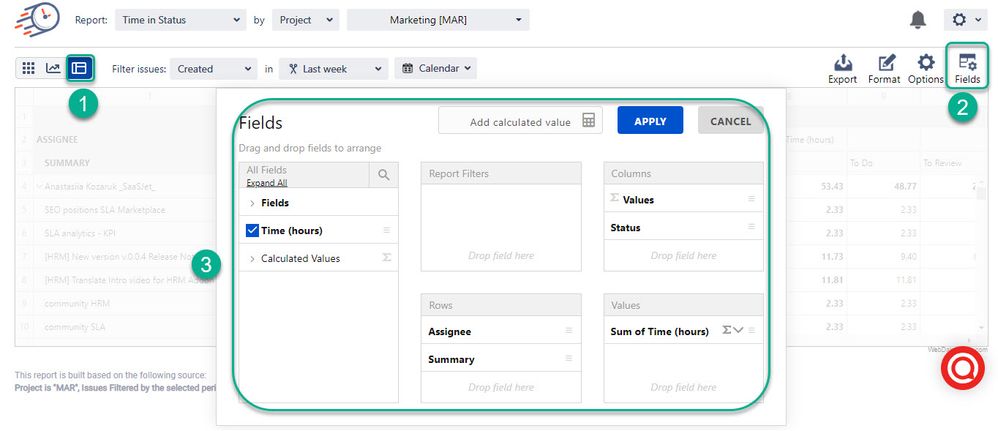Open aggregation menu for Sum of Time (hours)
Viewport: 998px width, 431px height.
733,330
